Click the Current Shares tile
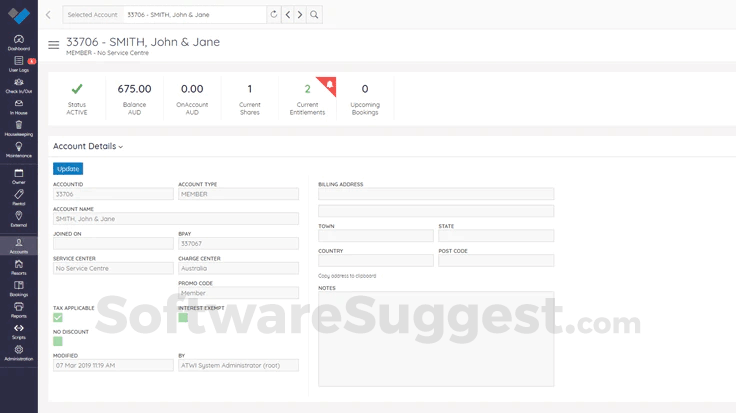The image size is (736, 413). pyautogui.click(x=250, y=99)
